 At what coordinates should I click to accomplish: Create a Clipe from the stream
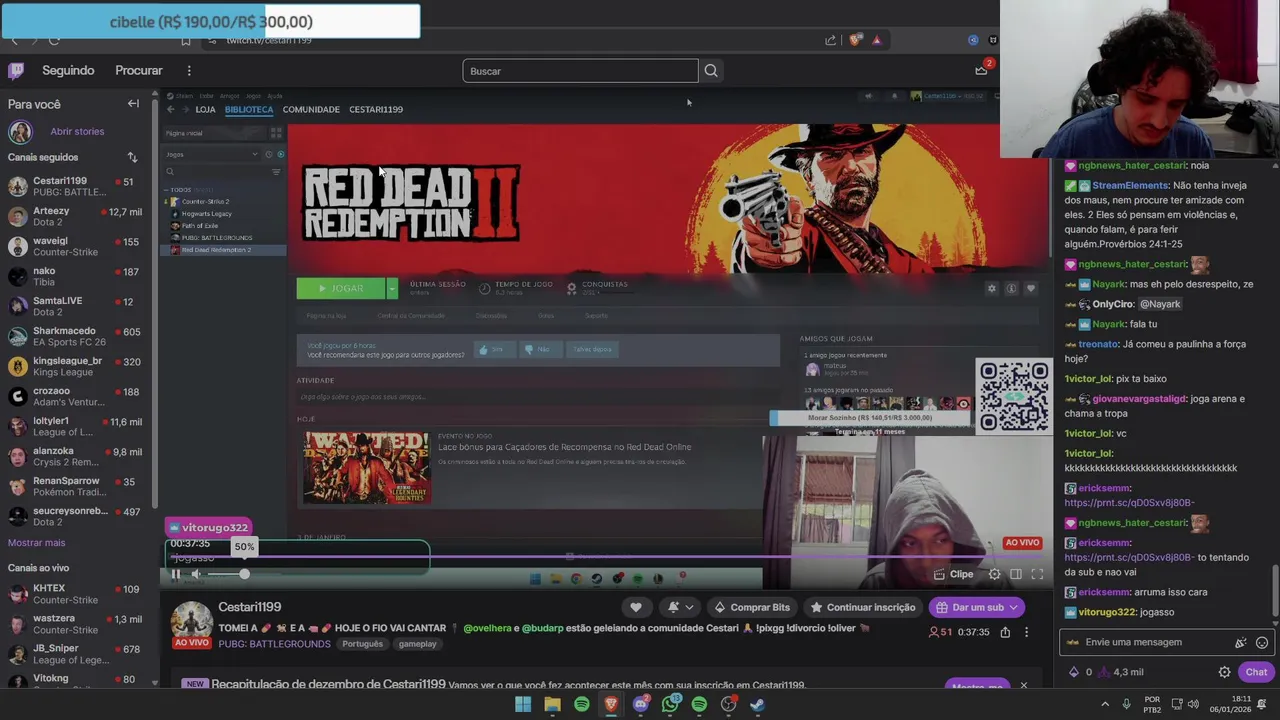pyautogui.click(x=953, y=574)
